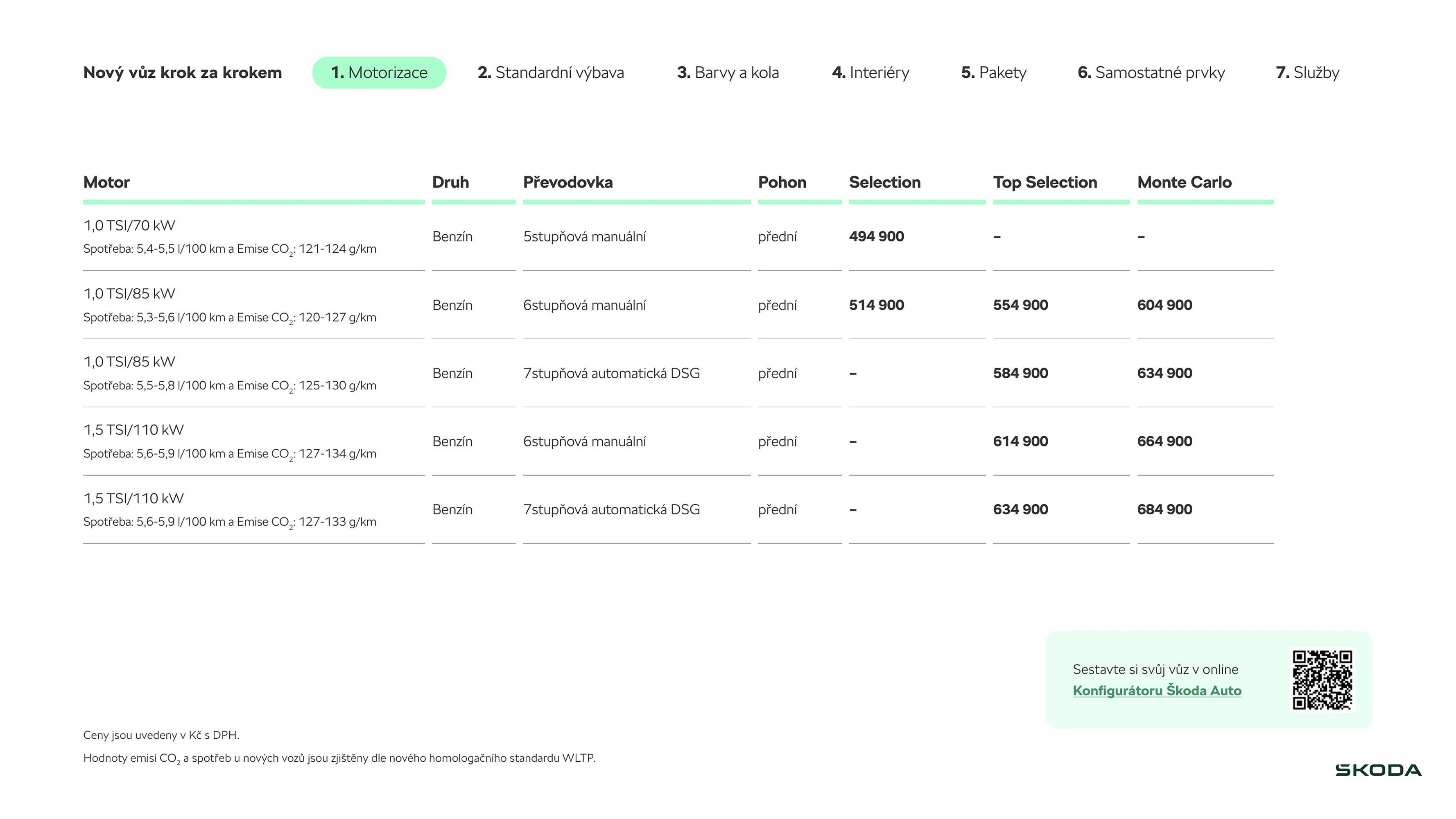Image resolution: width=1456 pixels, height=819 pixels.
Task: Click the 1,0 TSI/70 kW engine row
Action: click(x=129, y=226)
